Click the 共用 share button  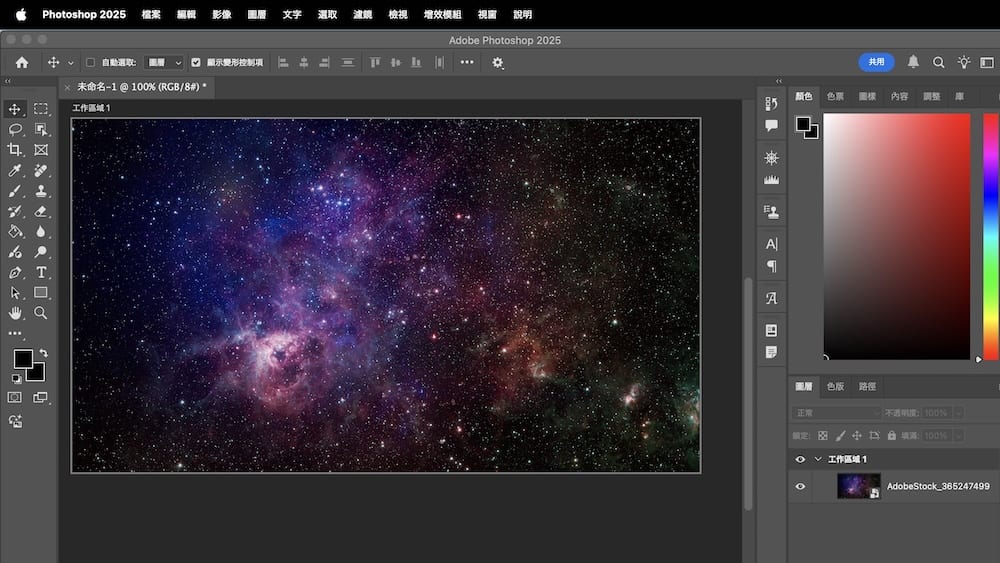876,62
